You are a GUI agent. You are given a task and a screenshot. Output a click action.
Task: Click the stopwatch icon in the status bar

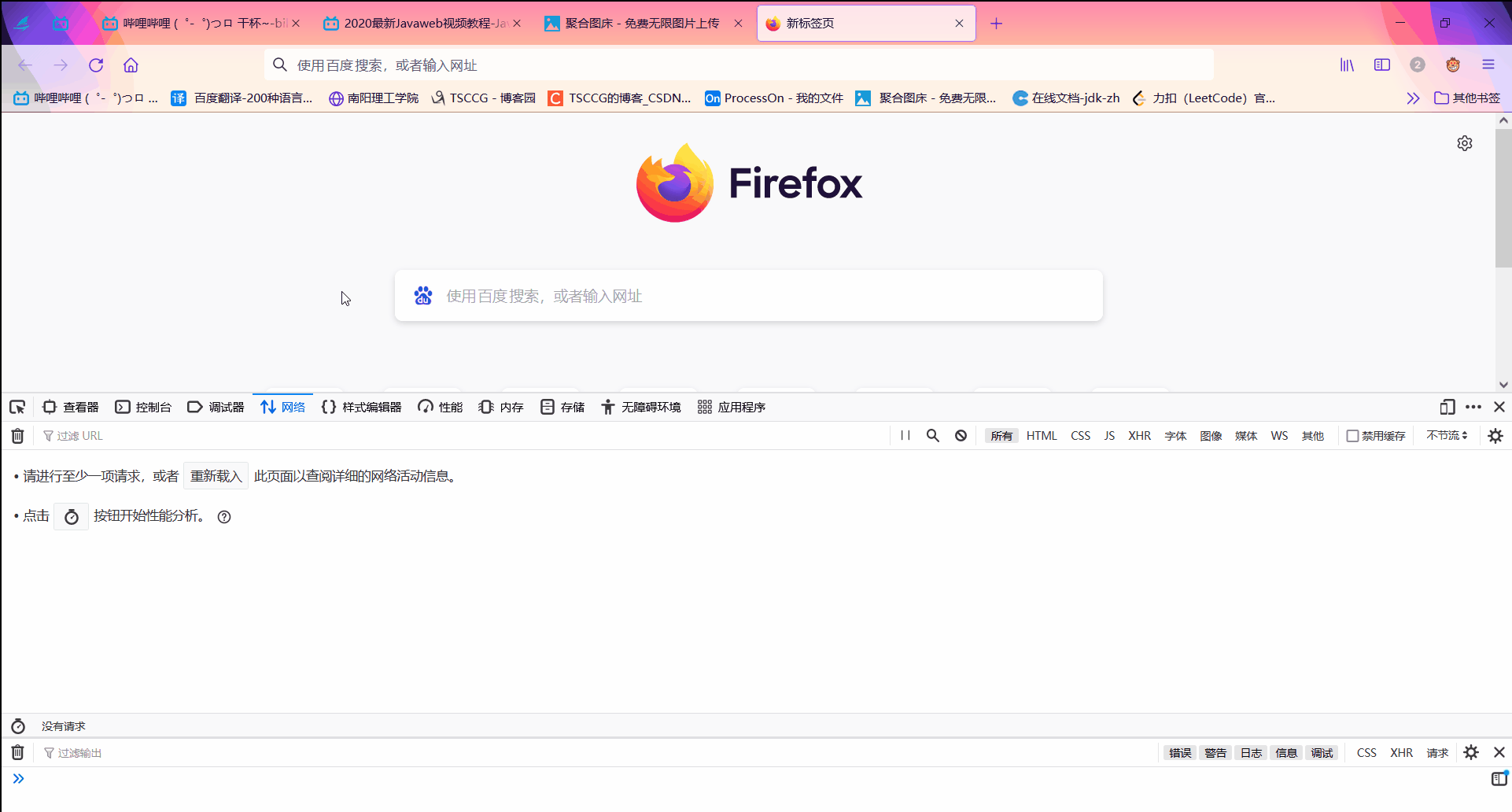click(x=18, y=726)
